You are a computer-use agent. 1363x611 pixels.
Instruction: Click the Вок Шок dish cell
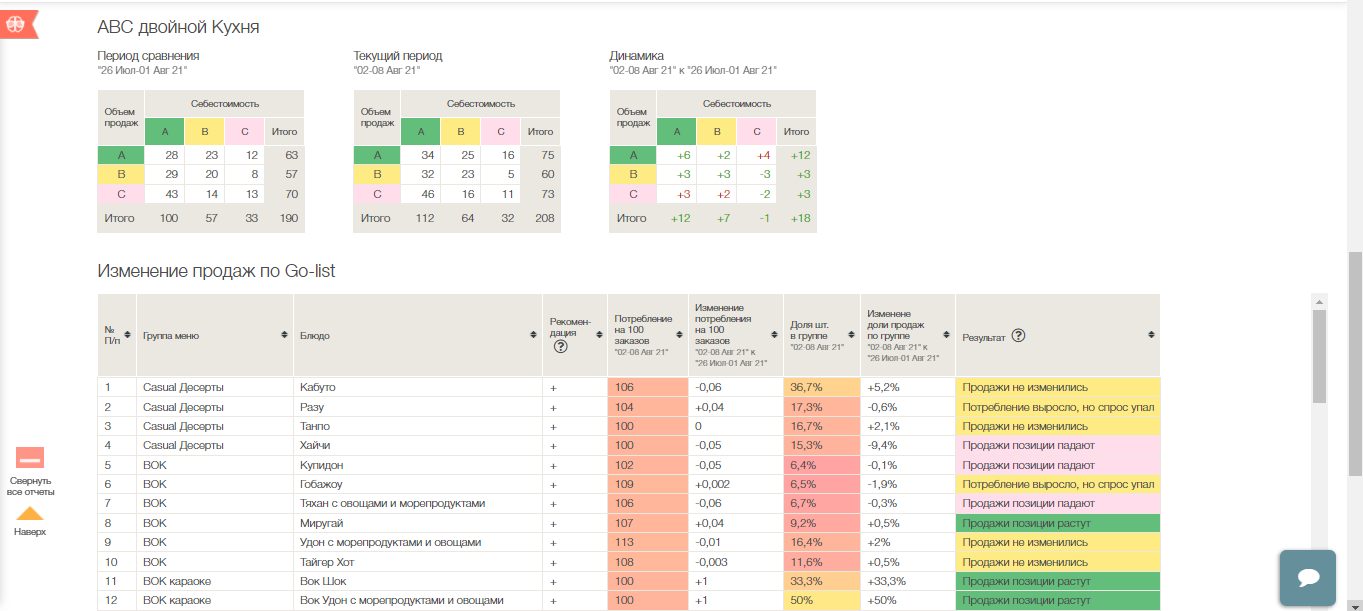tap(418, 581)
